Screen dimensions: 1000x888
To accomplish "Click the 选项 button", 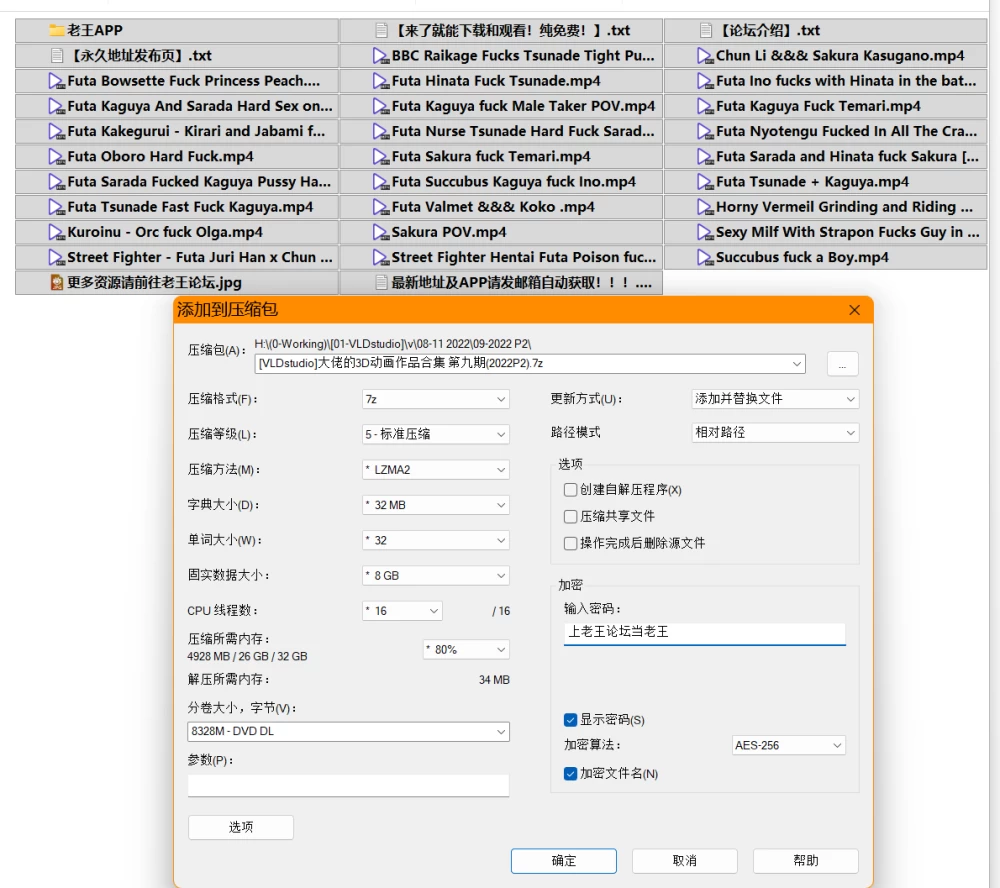I will tap(241, 827).
